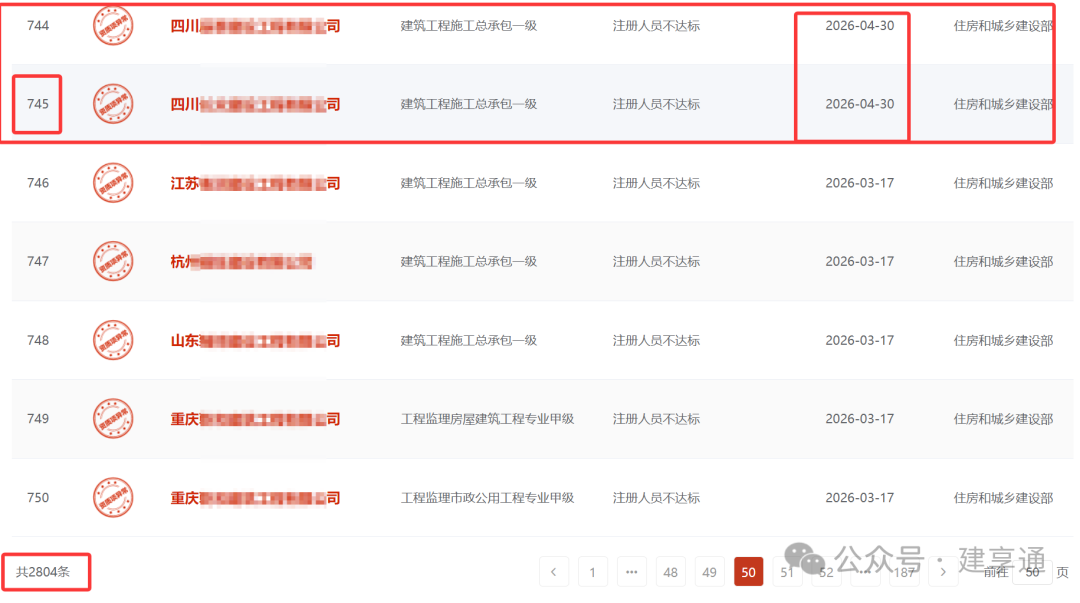The width and height of the screenshot is (1080, 603).
Task: Click the red stamp icon in row 747
Action: 113,261
